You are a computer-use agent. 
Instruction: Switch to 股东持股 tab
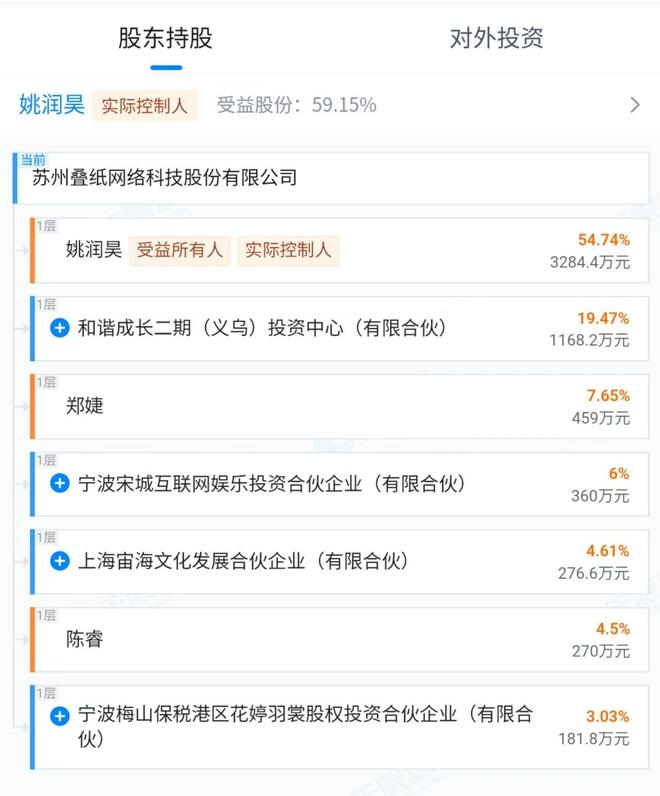click(x=166, y=39)
